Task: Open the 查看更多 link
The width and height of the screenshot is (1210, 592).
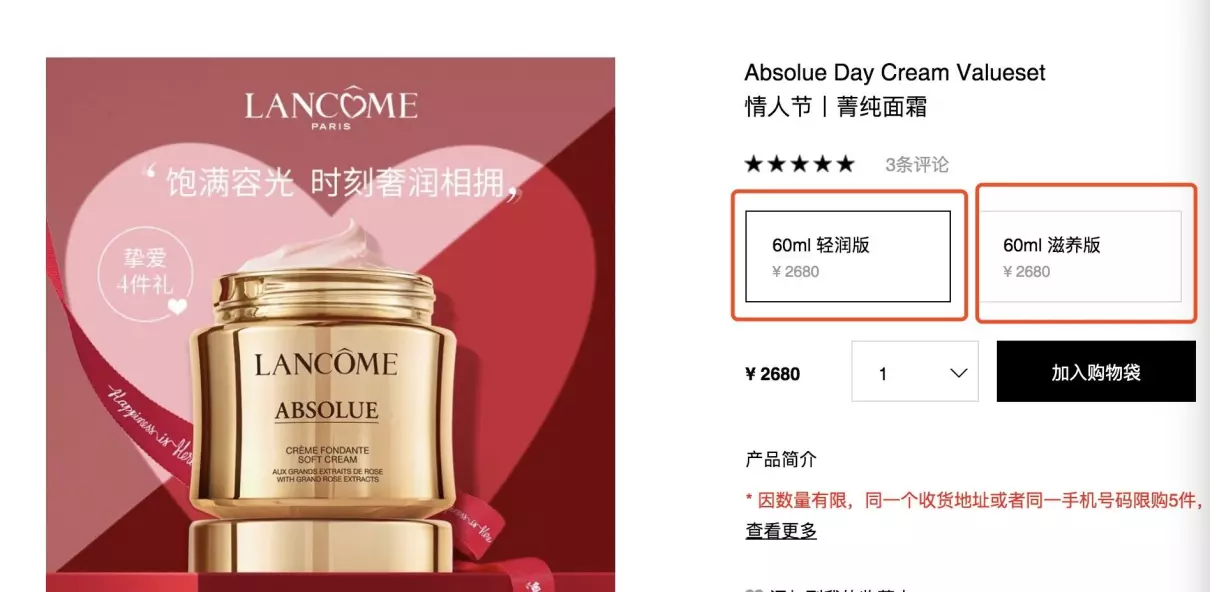Action: pyautogui.click(x=781, y=531)
